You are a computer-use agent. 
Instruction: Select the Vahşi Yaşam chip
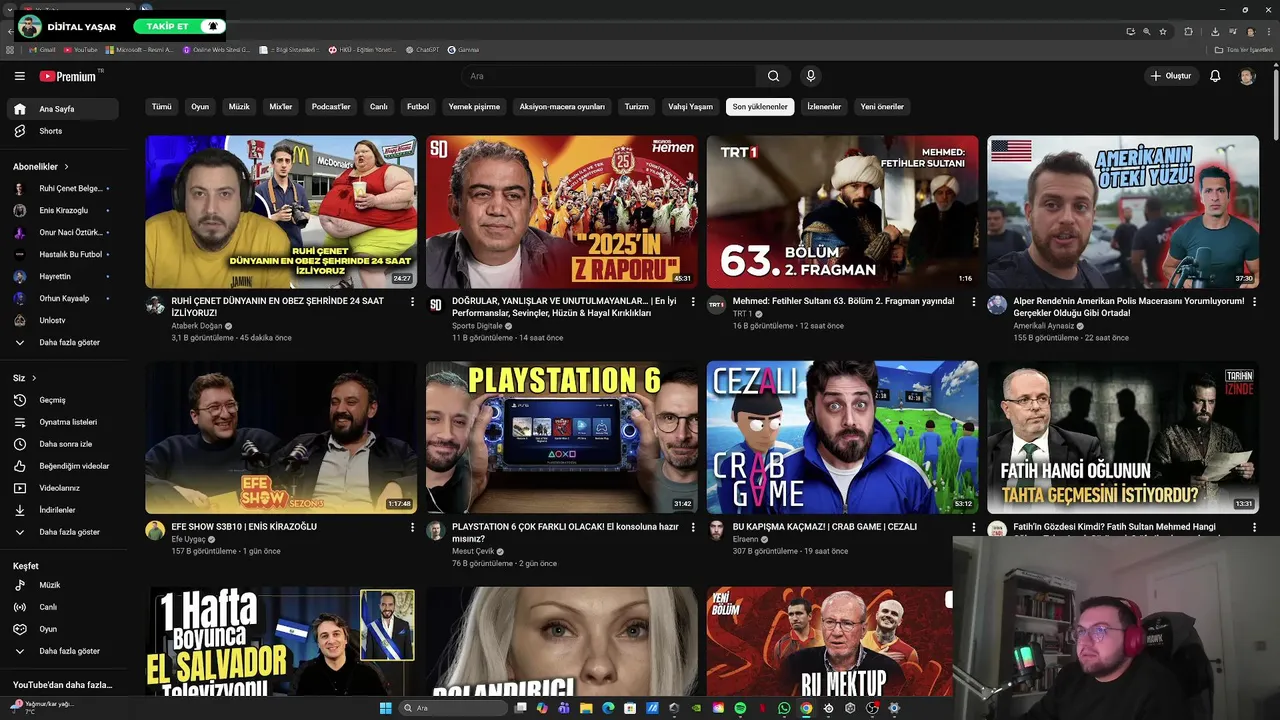tap(690, 107)
